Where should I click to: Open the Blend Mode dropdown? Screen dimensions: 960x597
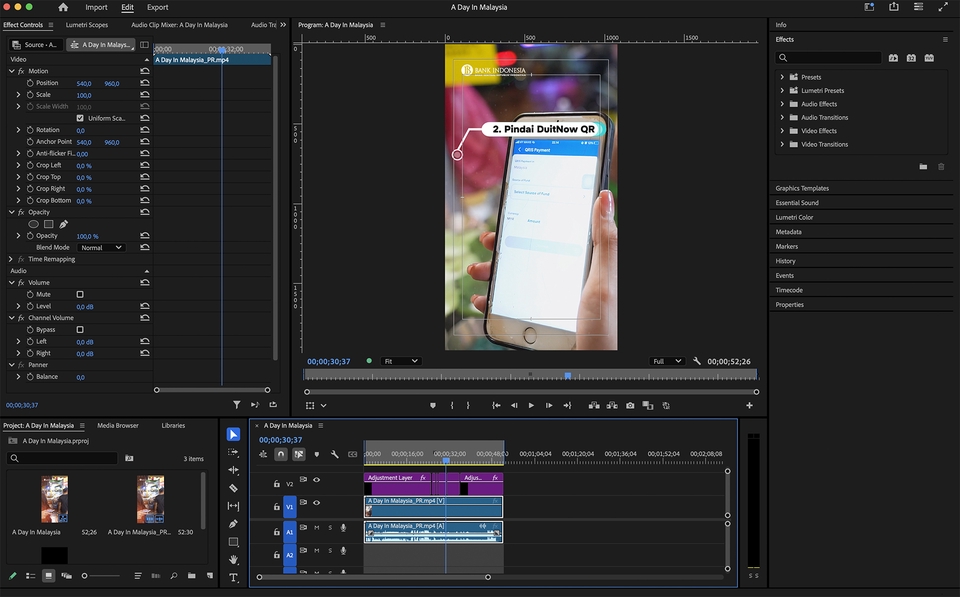101,247
